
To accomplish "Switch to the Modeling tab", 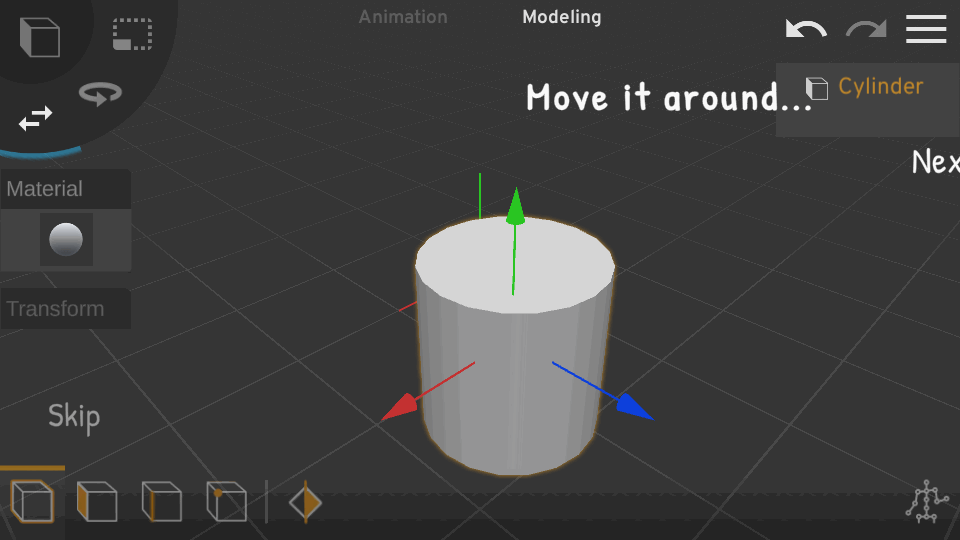I will (562, 17).
